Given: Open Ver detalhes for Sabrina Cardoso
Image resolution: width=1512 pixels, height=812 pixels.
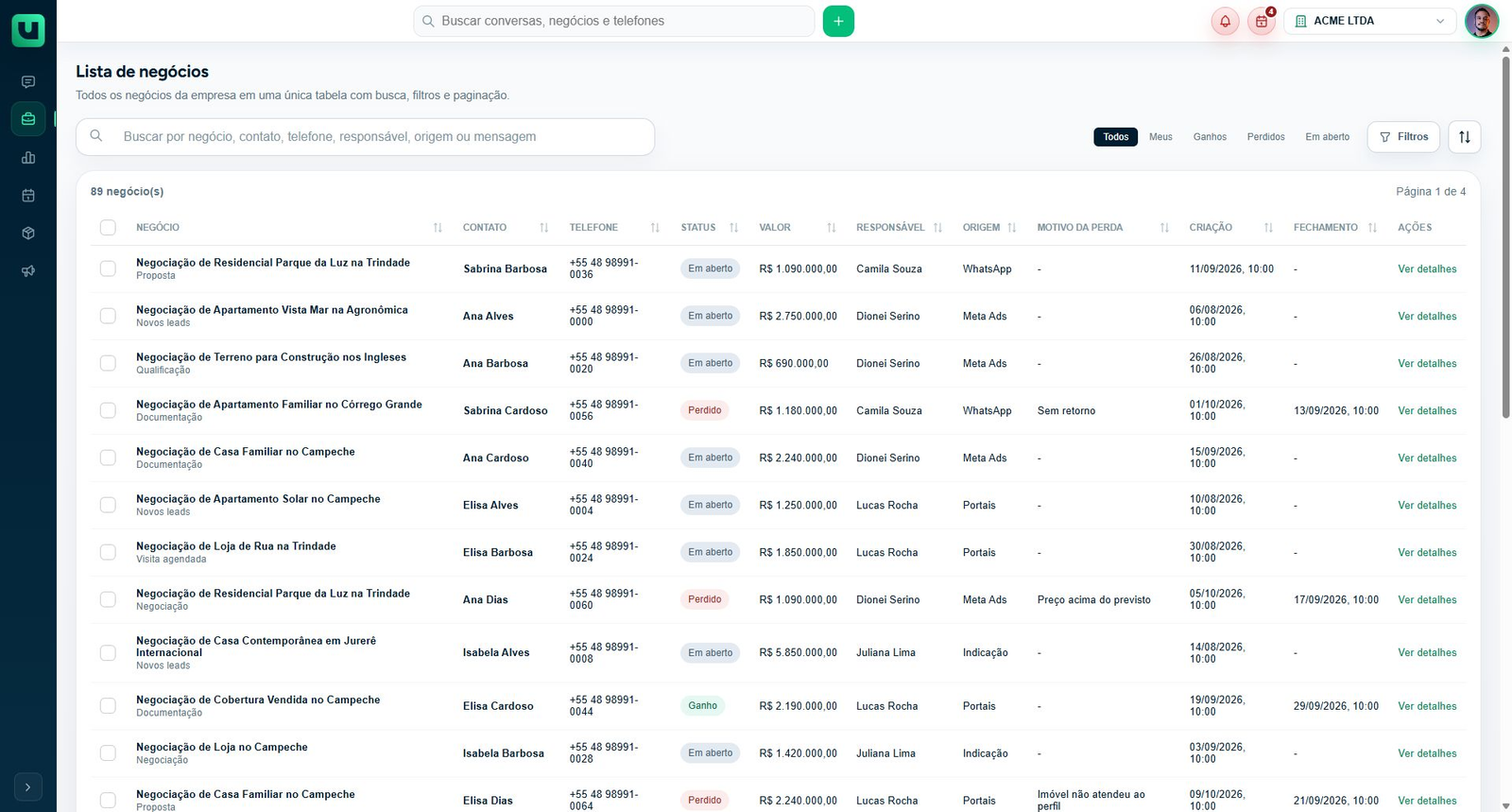Looking at the screenshot, I should (1427, 411).
